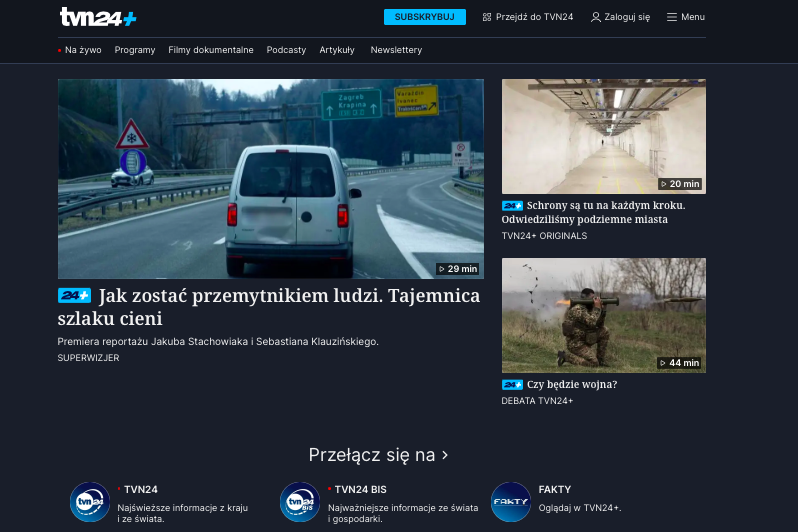Image resolution: width=798 pixels, height=532 pixels.
Task: Click the tvn24+ logo in header
Action: pyautogui.click(x=97, y=17)
